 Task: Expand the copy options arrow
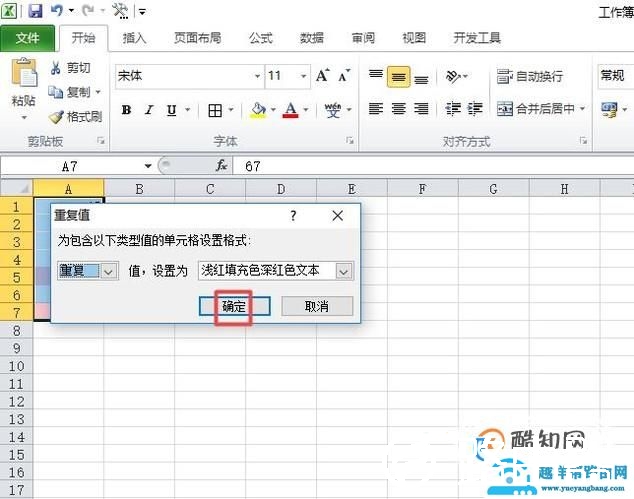coord(97,92)
